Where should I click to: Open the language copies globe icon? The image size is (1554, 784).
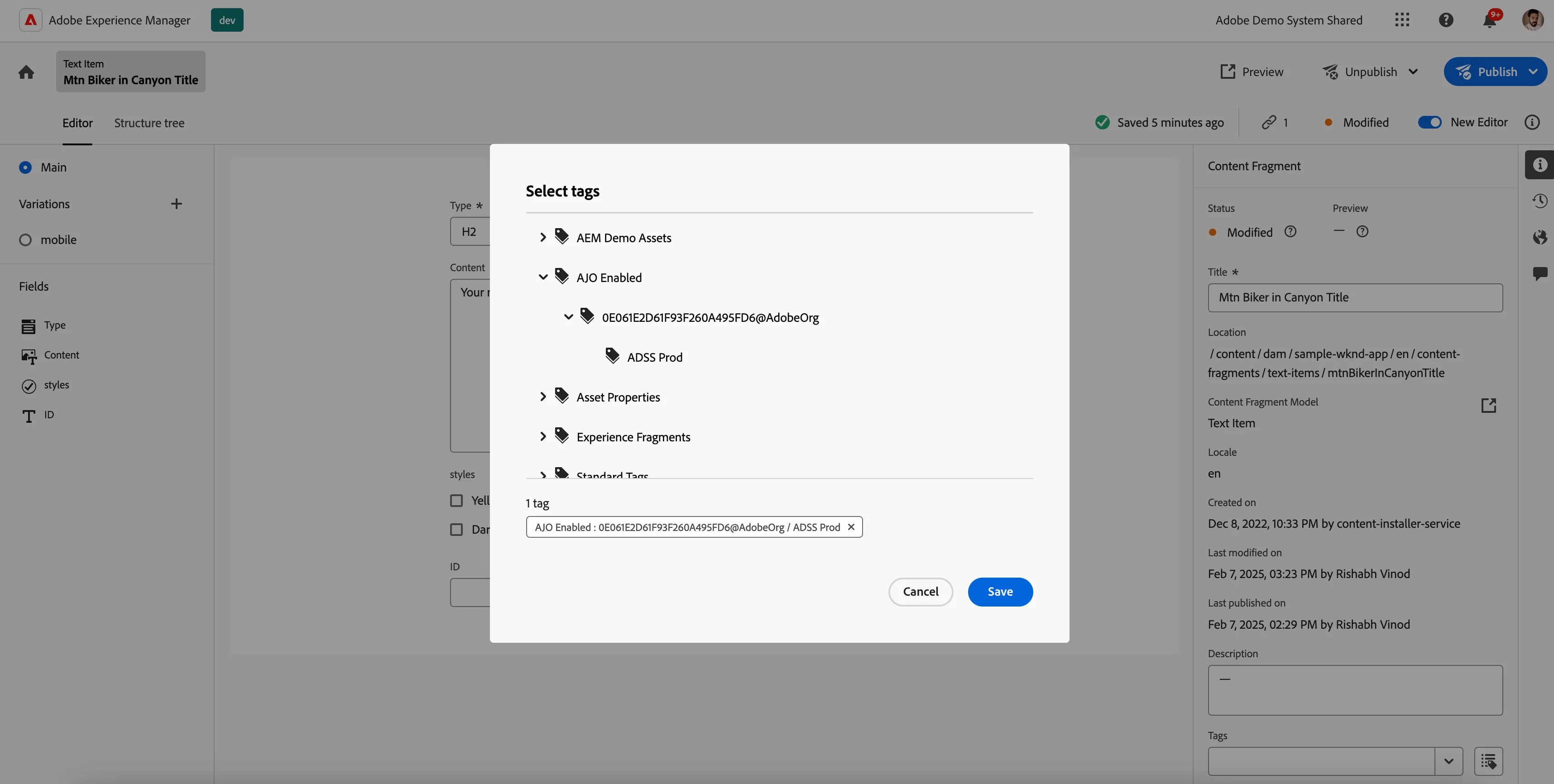tap(1540, 237)
